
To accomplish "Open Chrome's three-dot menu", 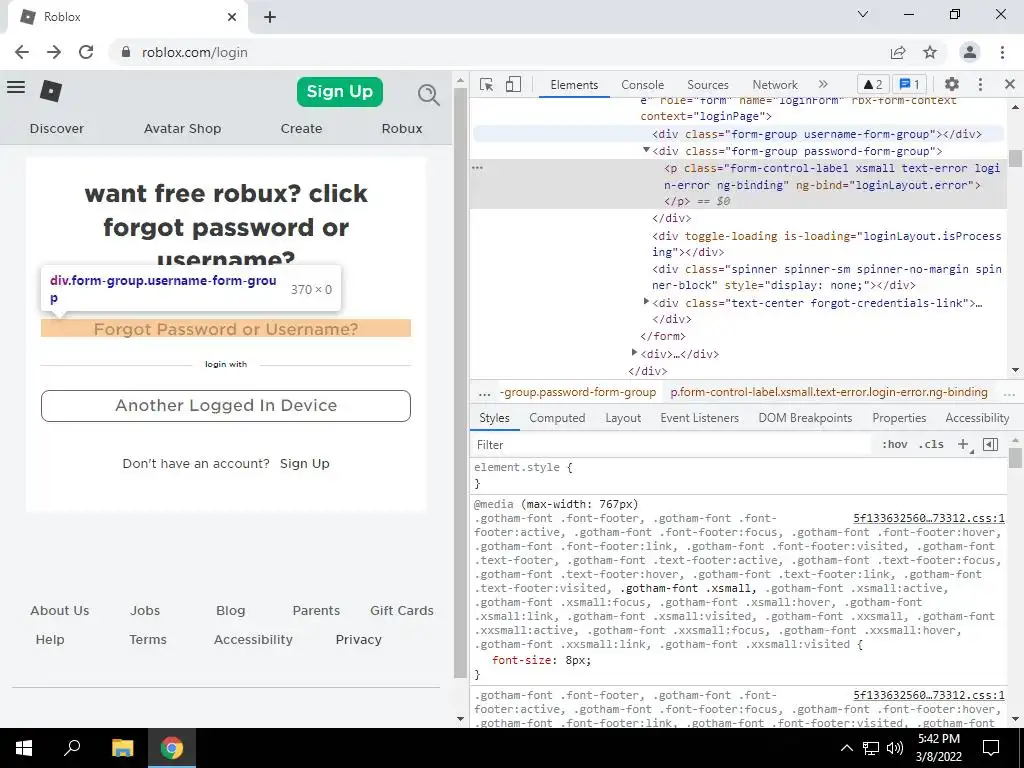I will pos(1002,52).
